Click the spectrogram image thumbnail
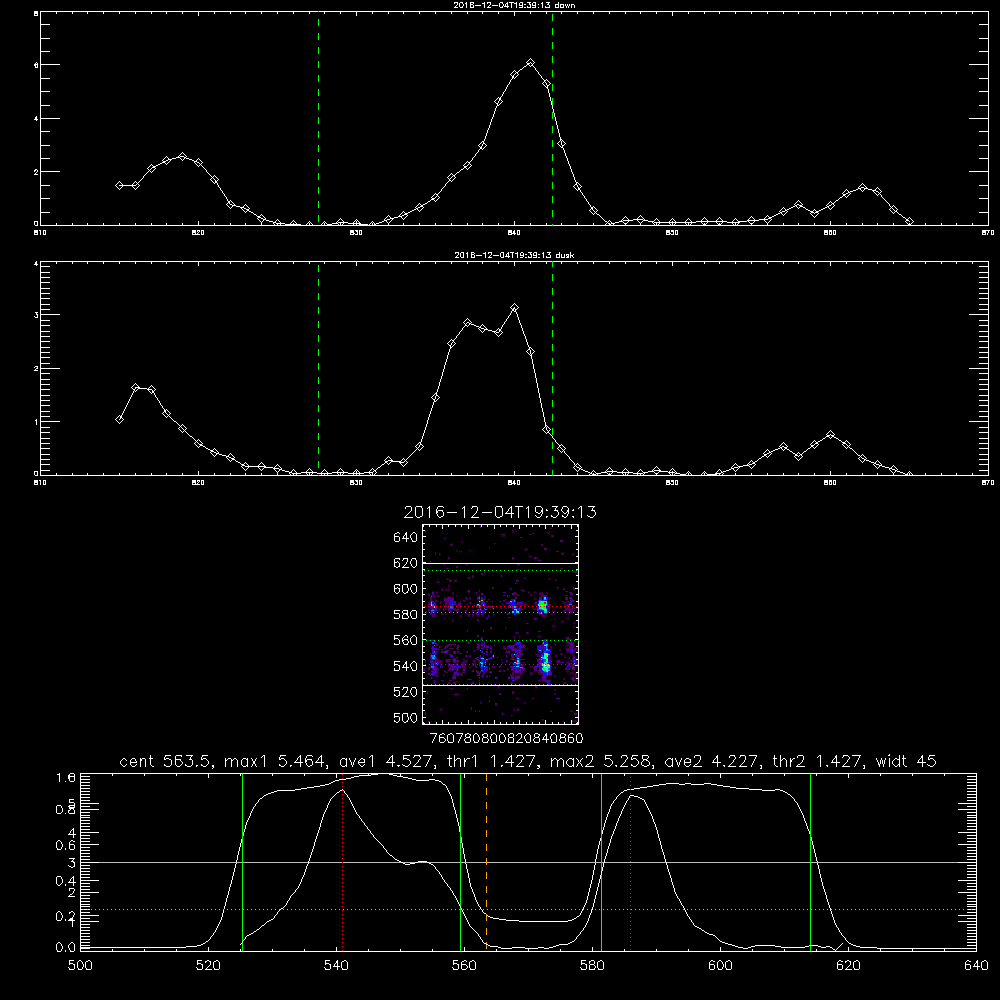The width and height of the screenshot is (1000, 1000). [x=500, y=624]
